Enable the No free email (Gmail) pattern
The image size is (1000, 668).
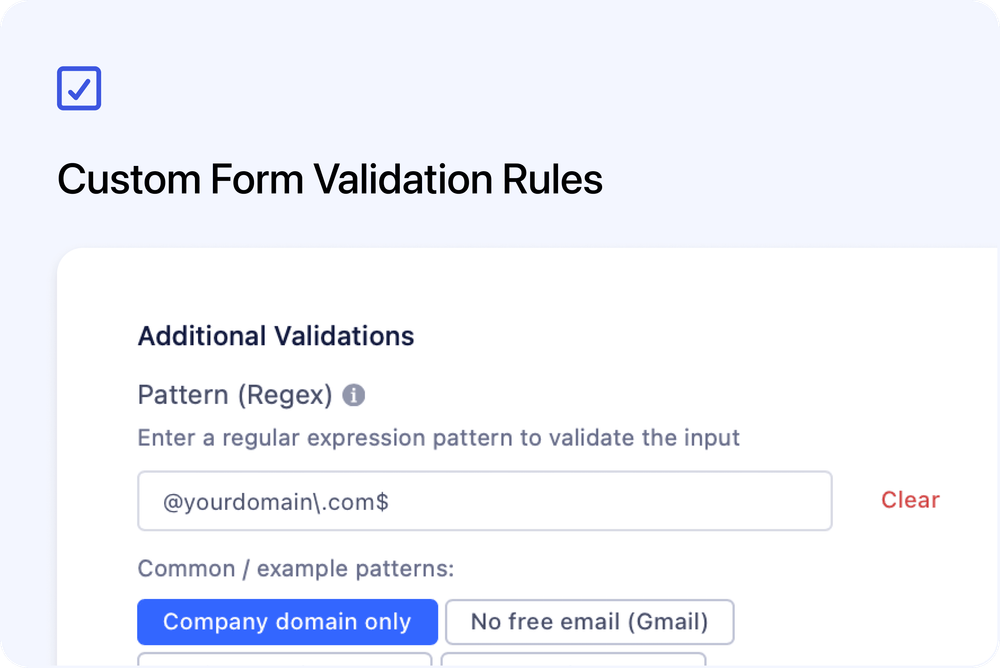coord(589,622)
